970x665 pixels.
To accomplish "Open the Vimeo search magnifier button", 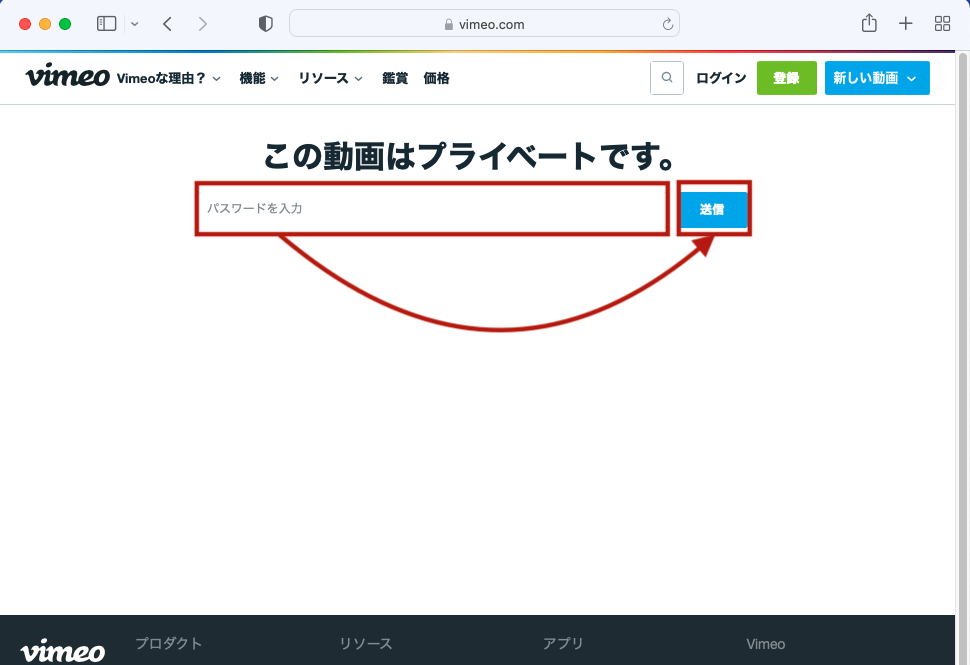I will tap(667, 78).
